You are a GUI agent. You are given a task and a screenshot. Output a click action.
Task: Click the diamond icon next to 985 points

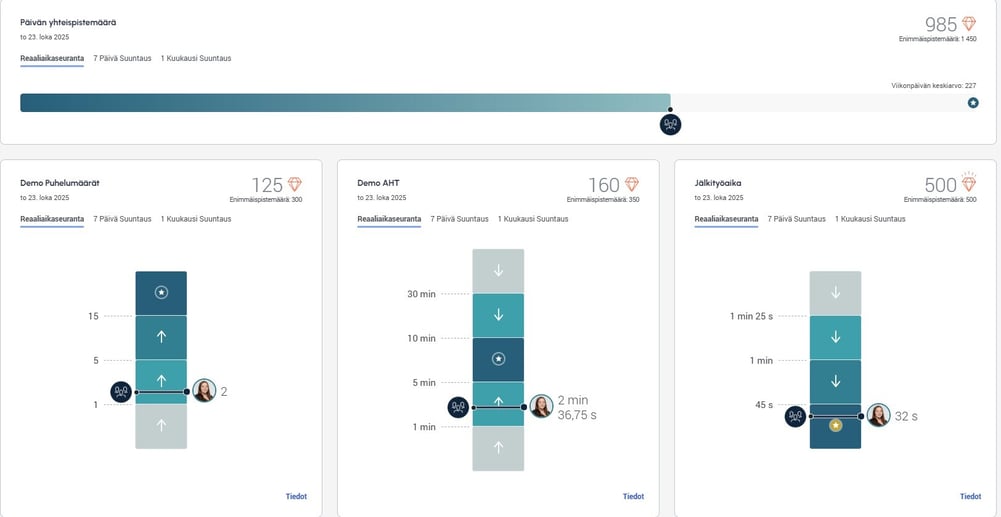968,24
